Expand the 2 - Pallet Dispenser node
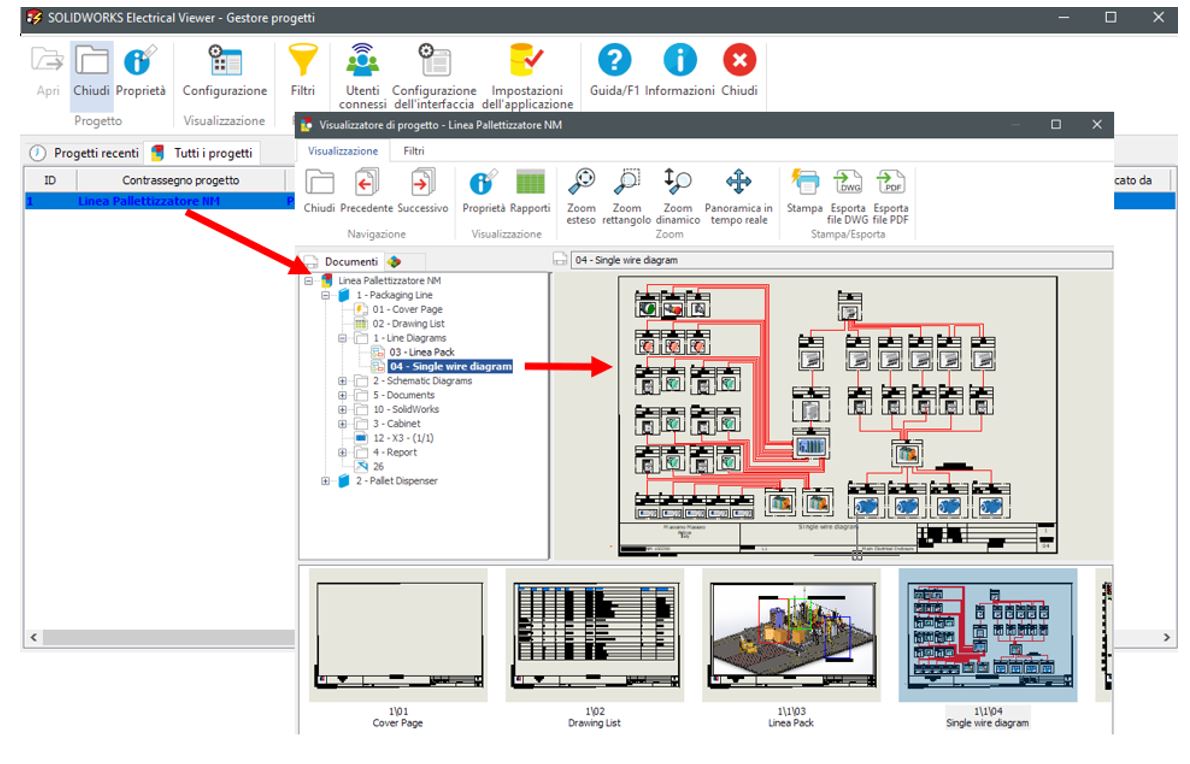This screenshot has height=764, width=1190. [326, 481]
